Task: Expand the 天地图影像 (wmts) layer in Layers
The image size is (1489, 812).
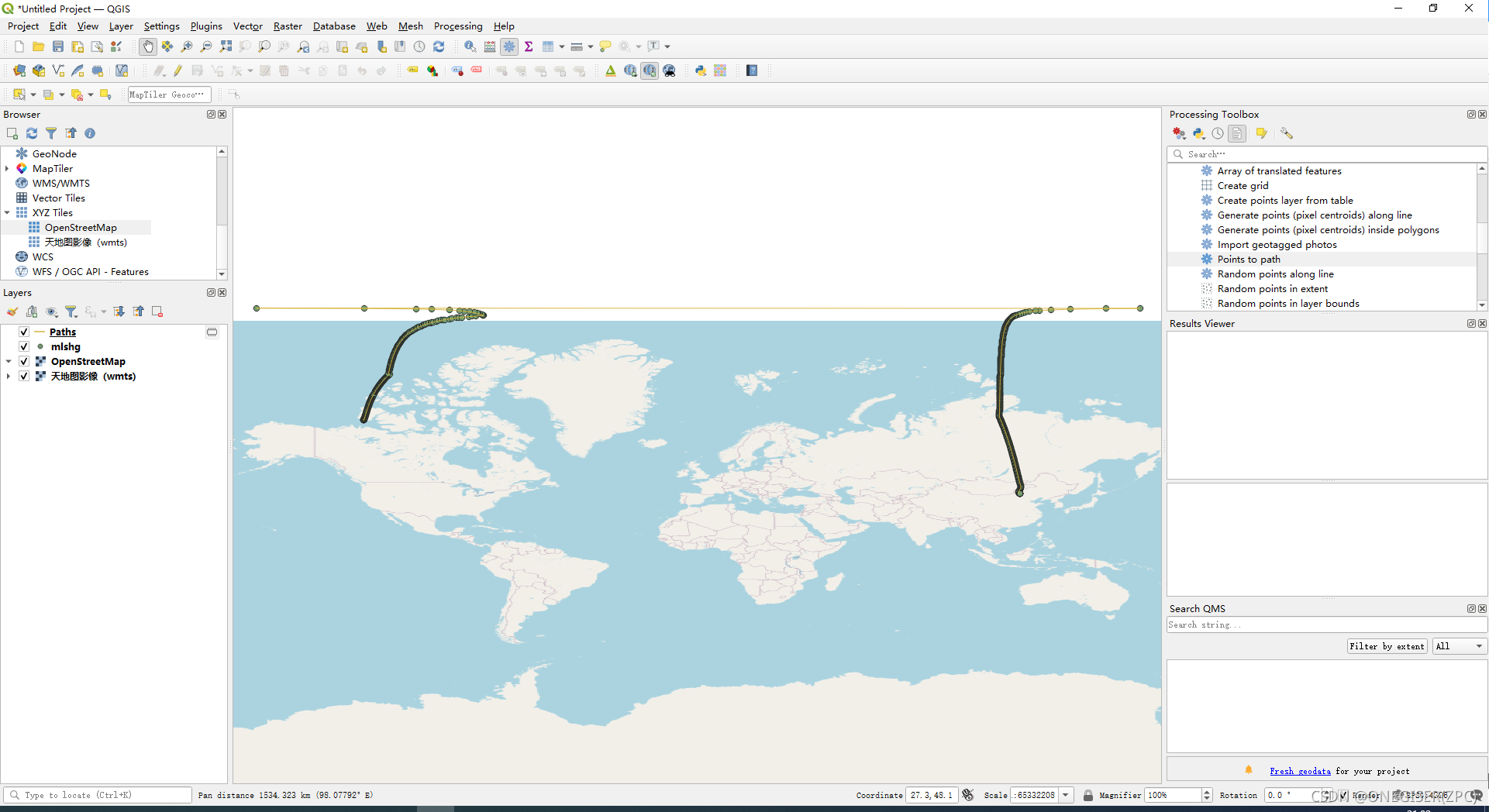Action: 9,376
